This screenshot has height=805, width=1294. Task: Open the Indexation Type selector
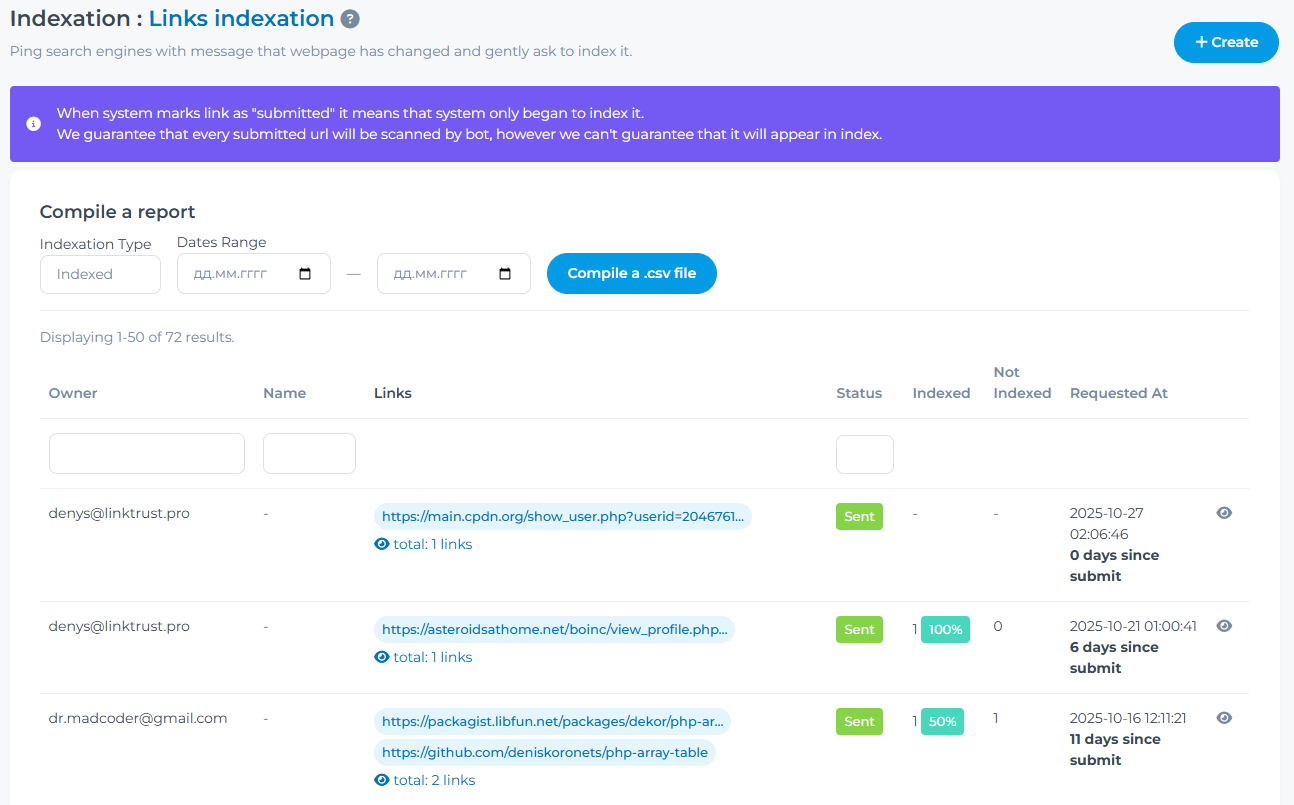(x=100, y=274)
